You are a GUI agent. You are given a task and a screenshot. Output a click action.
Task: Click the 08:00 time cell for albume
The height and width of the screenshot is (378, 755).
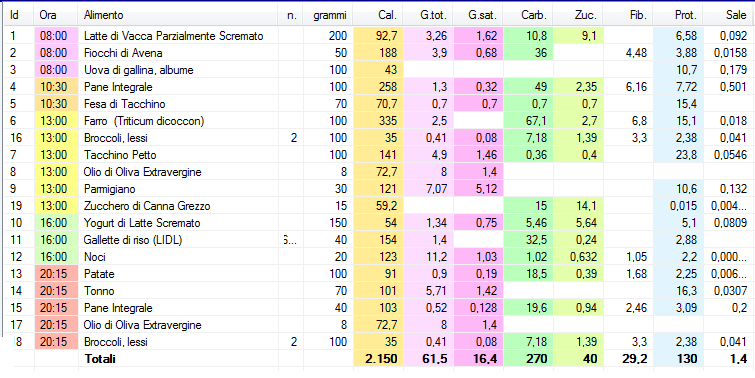coord(56,70)
